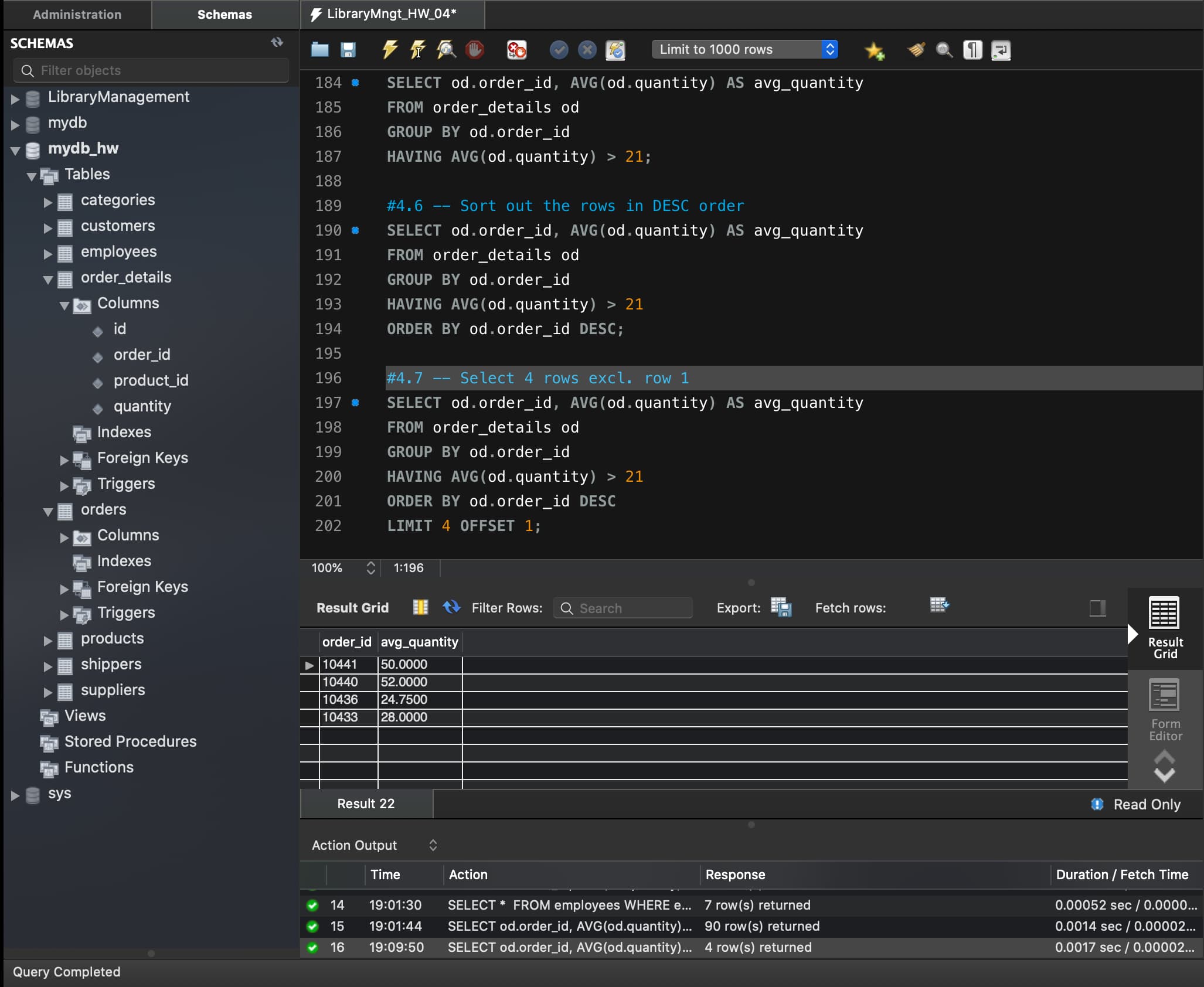Select the Result 22 tab
Viewport: 1204px width, 987px height.
366,804
